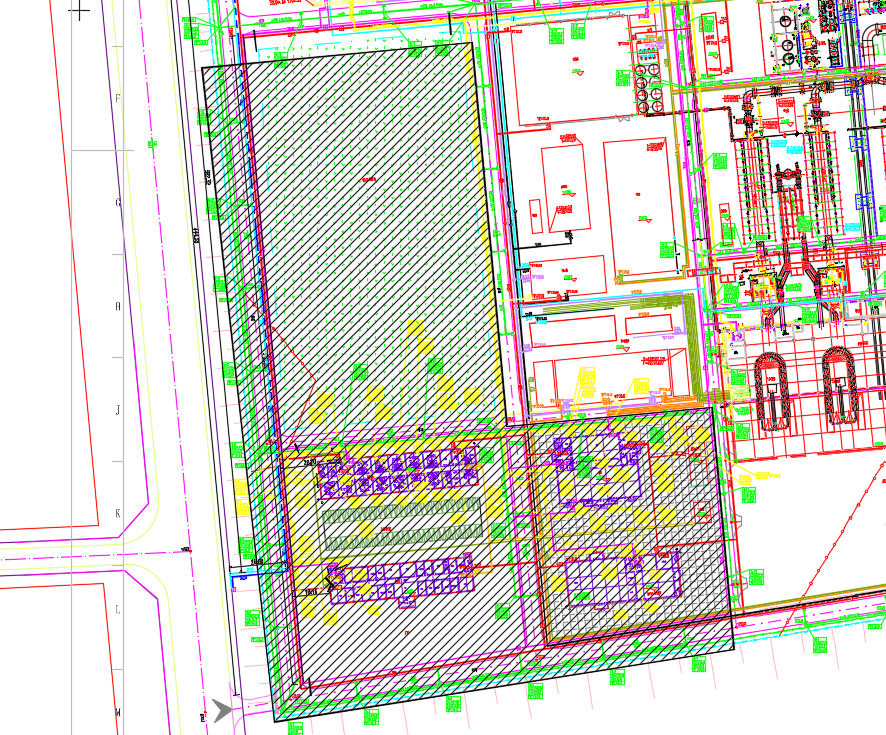Click grid row label J

tap(118, 410)
